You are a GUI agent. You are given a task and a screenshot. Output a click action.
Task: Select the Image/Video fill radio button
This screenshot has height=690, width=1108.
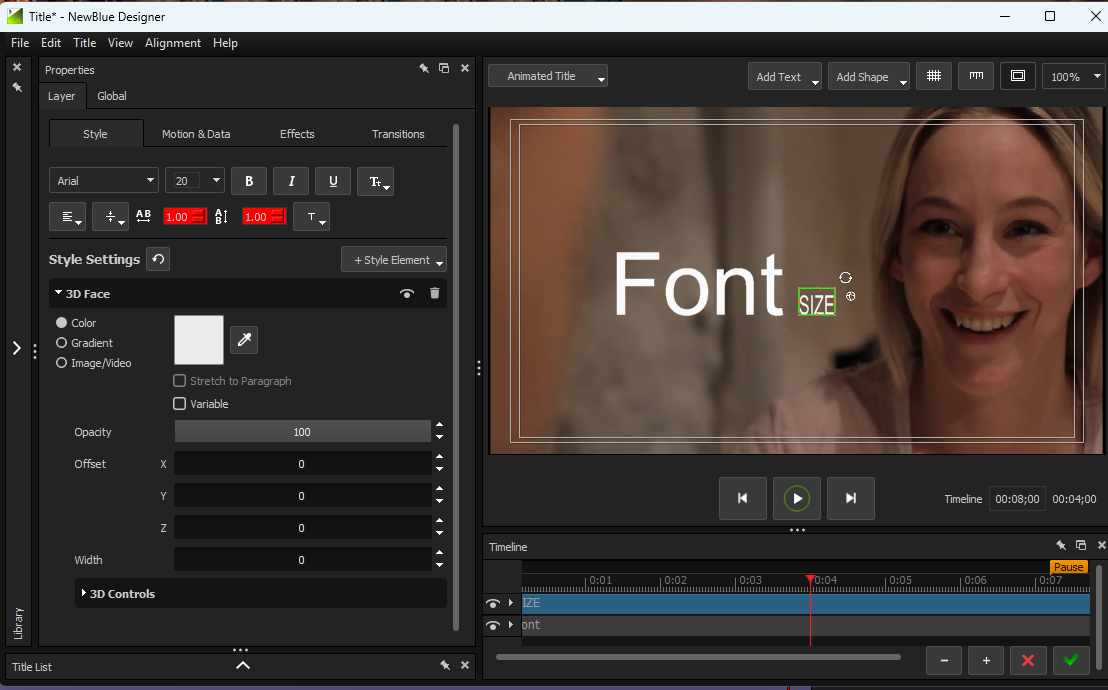coord(61,363)
